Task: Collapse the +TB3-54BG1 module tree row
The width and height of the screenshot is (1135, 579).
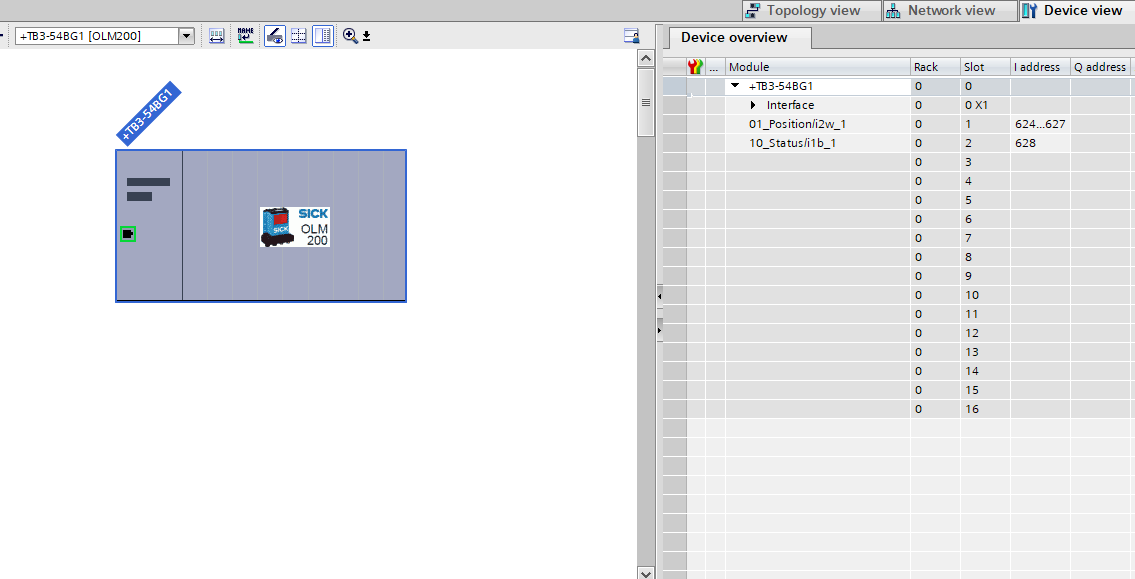Action: coord(735,85)
